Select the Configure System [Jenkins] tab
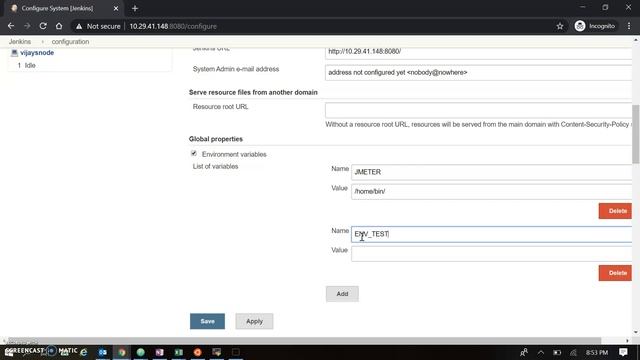Screen dimensions: 640x360 tap(61, 8)
